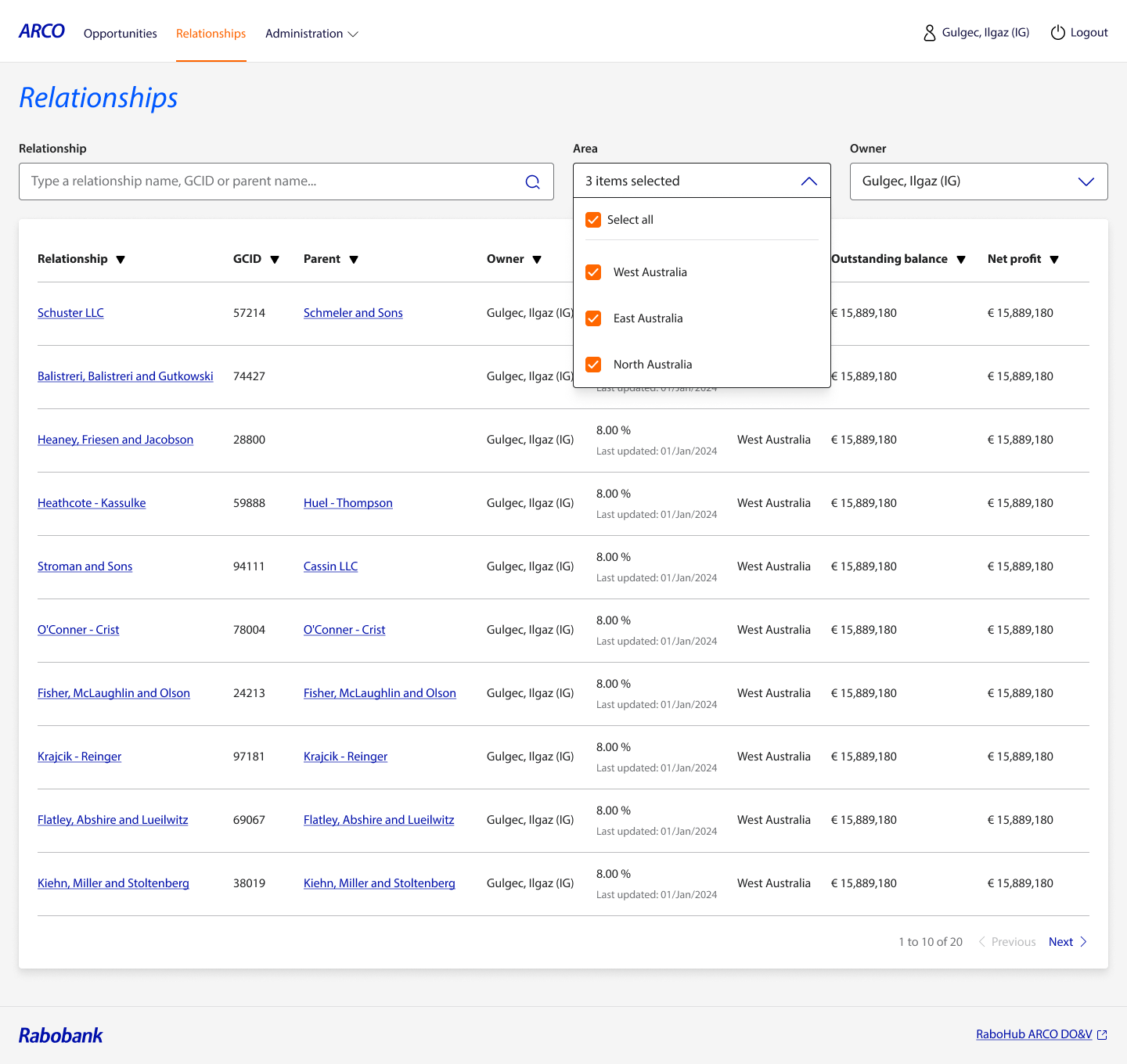The height and width of the screenshot is (1064, 1127).
Task: Click the ARCO logo
Action: point(41,31)
